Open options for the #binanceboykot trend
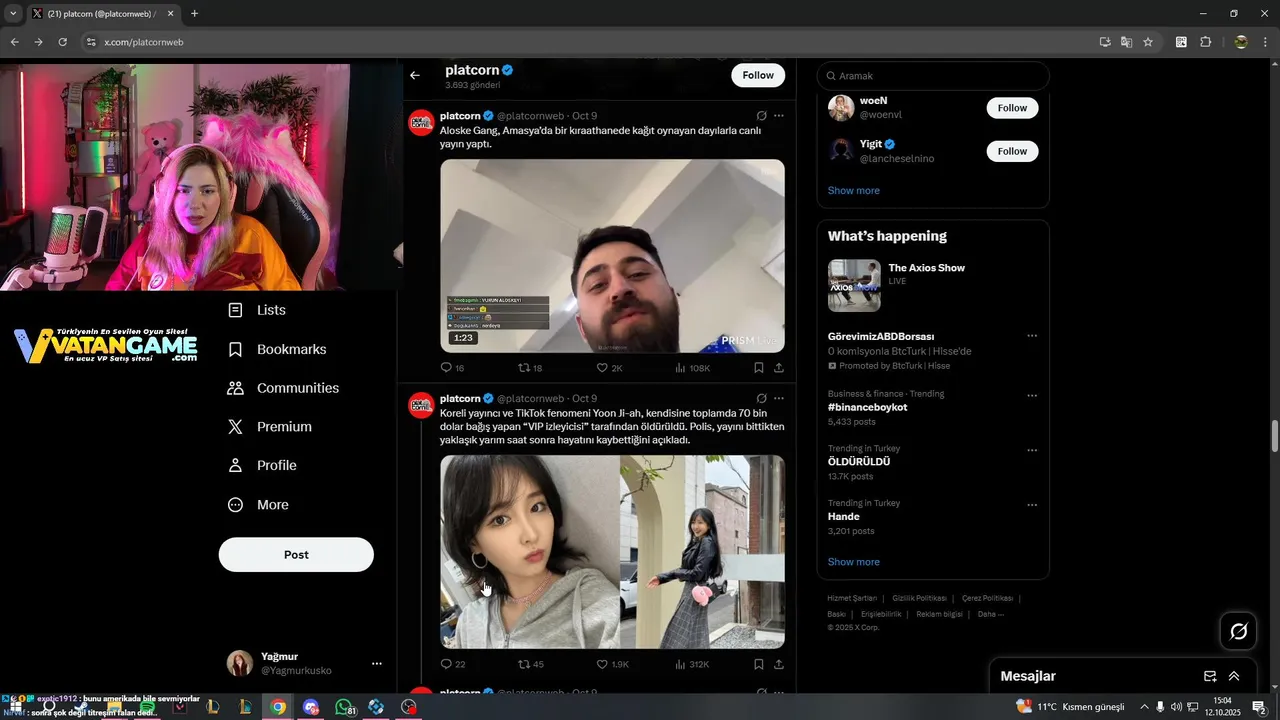1280x720 pixels. click(1032, 395)
